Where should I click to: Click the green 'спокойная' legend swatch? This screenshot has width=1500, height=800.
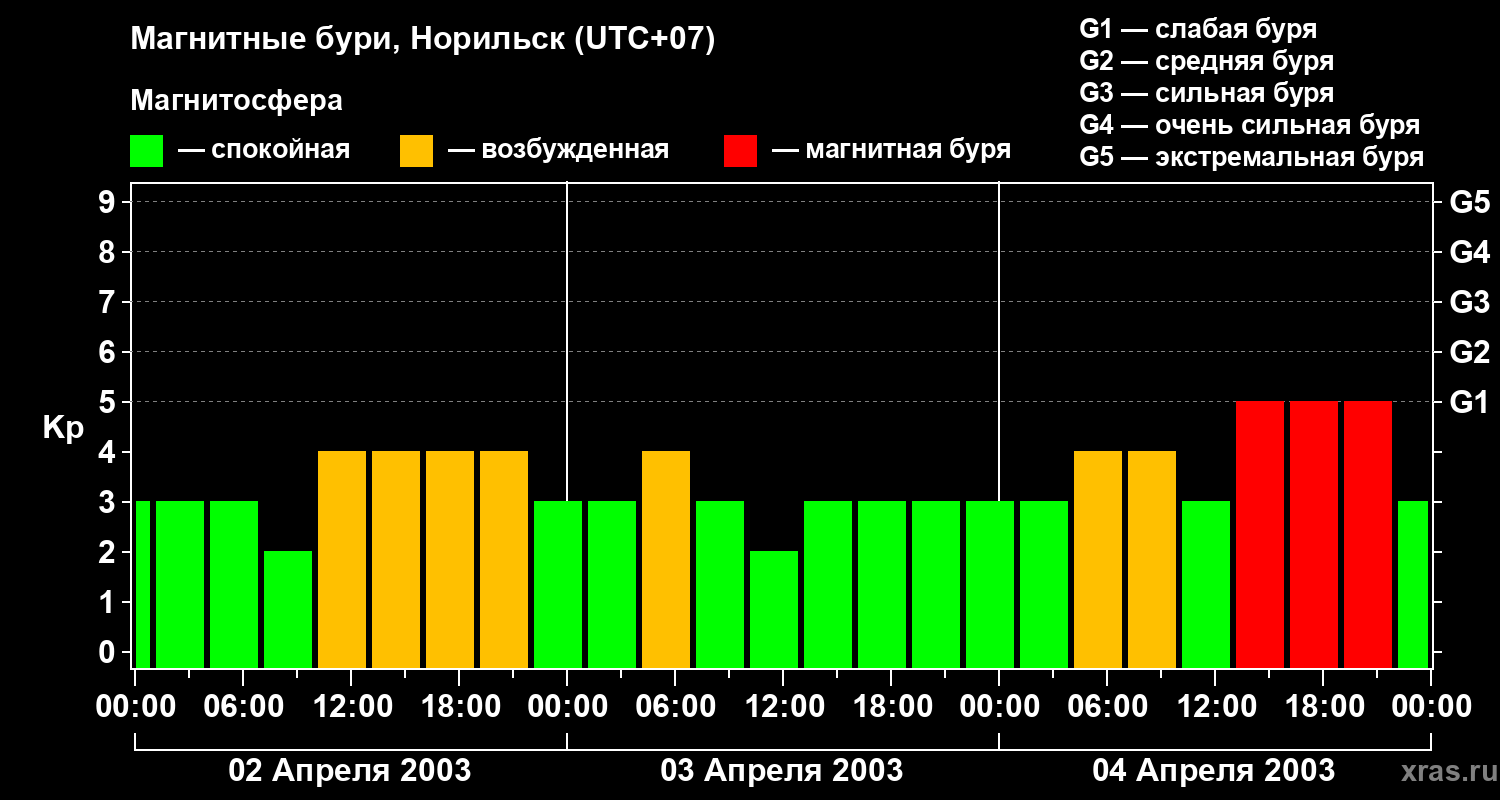coord(146,151)
